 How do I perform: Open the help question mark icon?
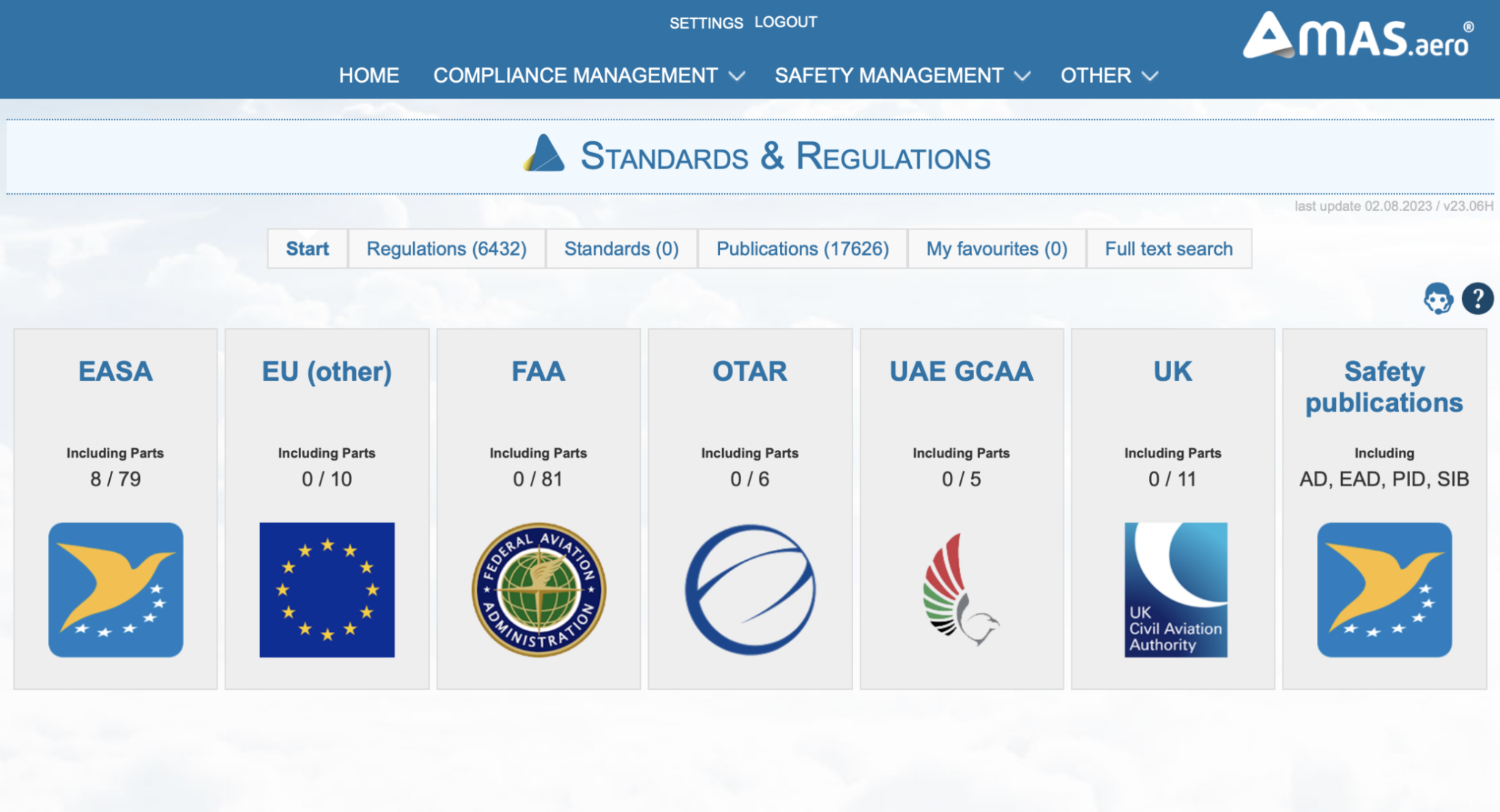[x=1477, y=299]
